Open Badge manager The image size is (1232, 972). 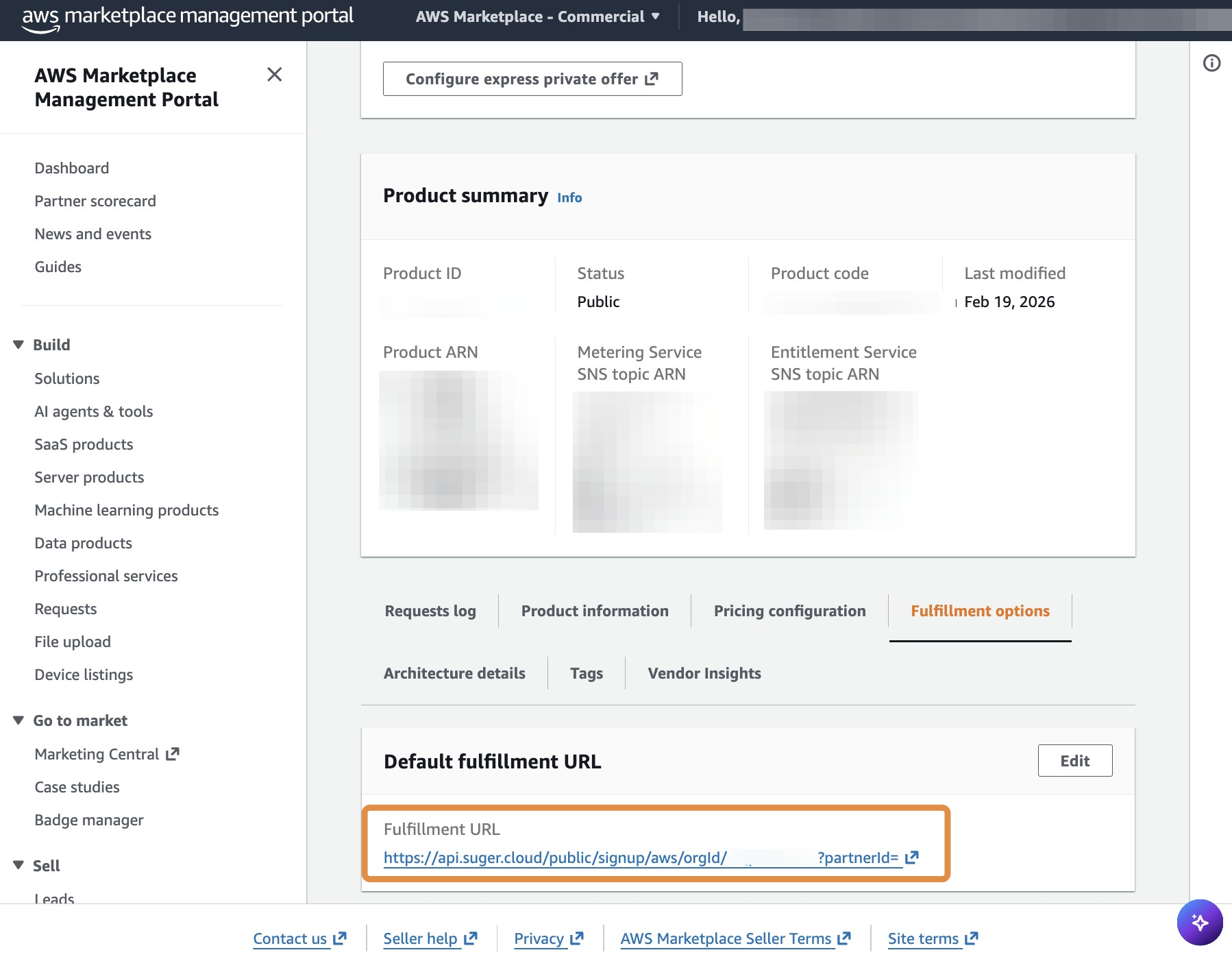click(x=89, y=820)
